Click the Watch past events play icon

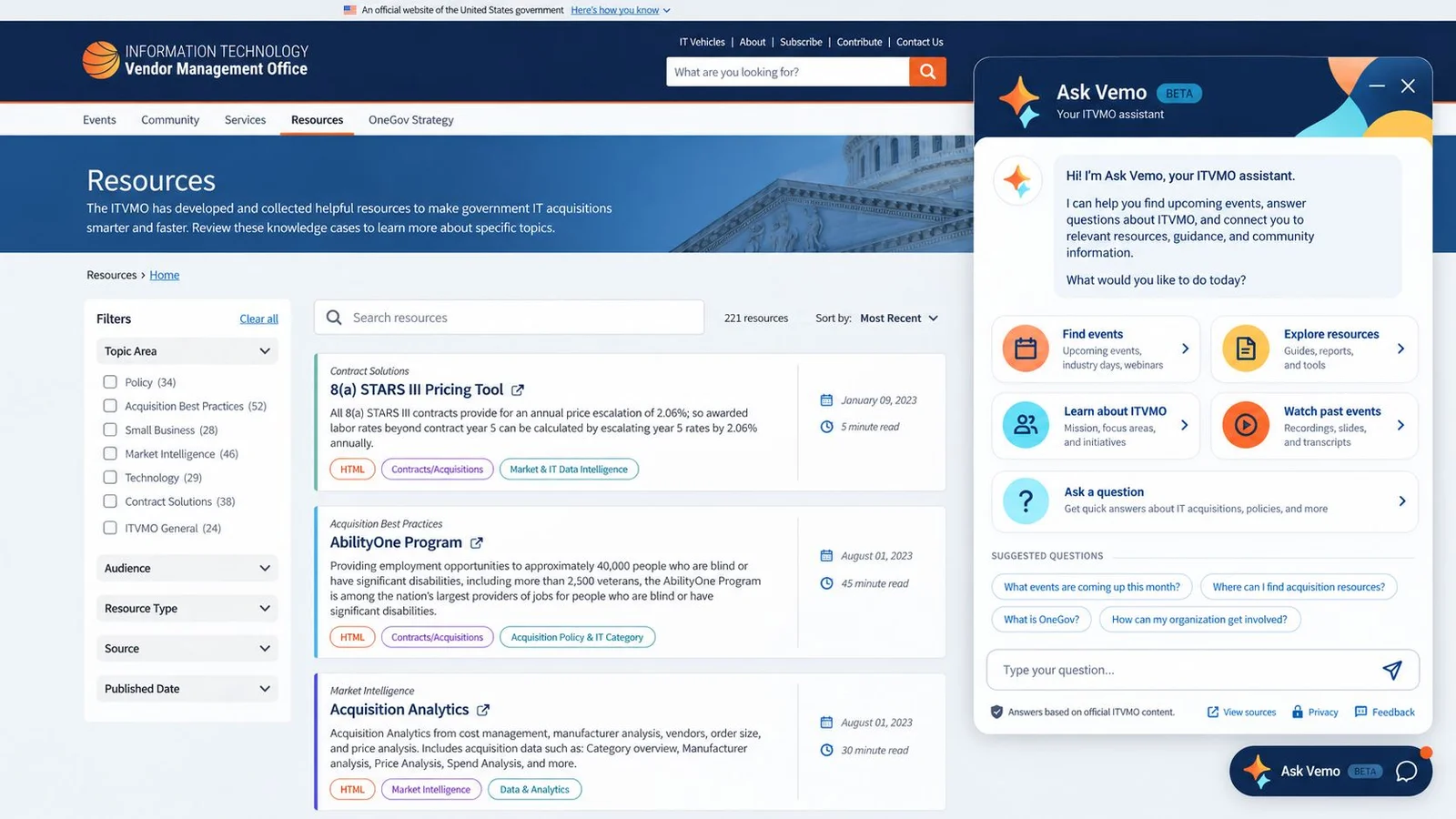[x=1246, y=425]
